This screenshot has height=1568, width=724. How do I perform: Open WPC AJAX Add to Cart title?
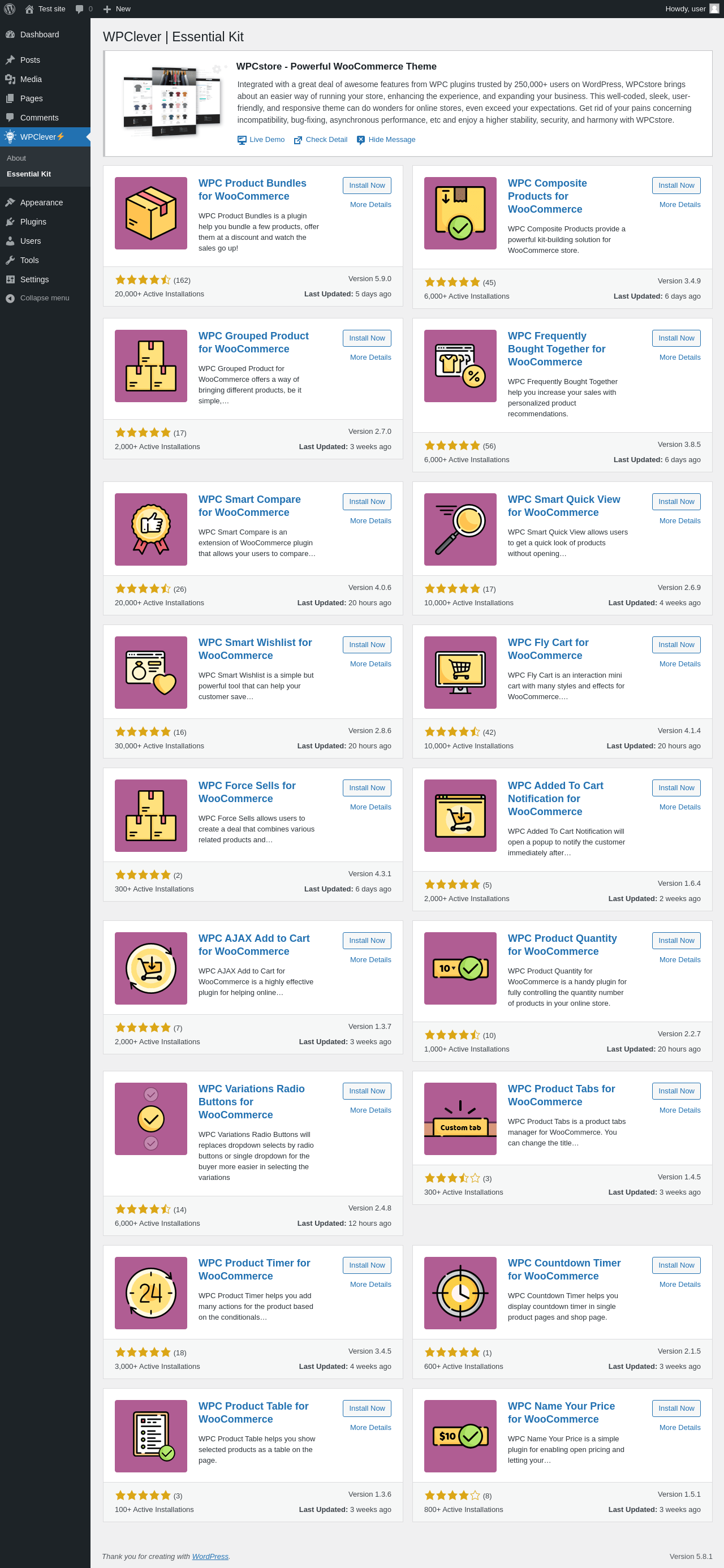click(x=254, y=944)
